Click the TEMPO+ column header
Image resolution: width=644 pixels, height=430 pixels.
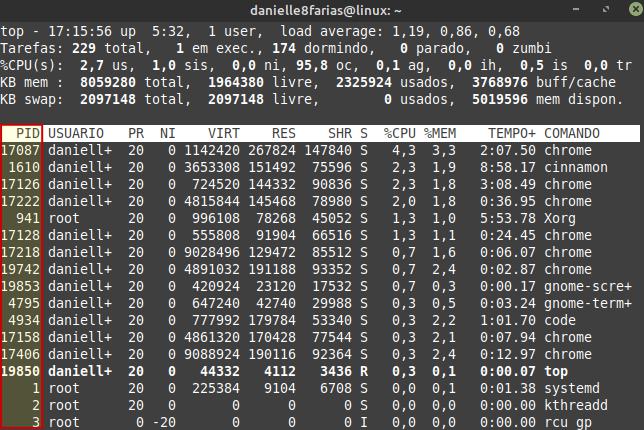click(x=512, y=133)
